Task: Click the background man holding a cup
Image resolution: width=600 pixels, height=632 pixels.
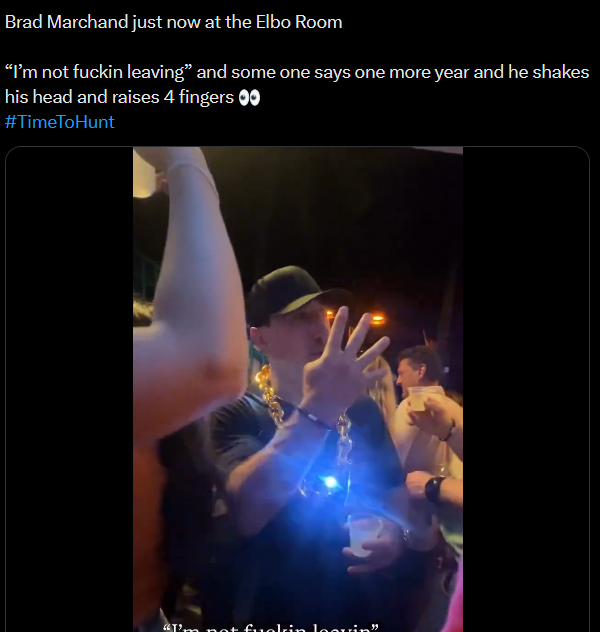Action: tap(423, 399)
